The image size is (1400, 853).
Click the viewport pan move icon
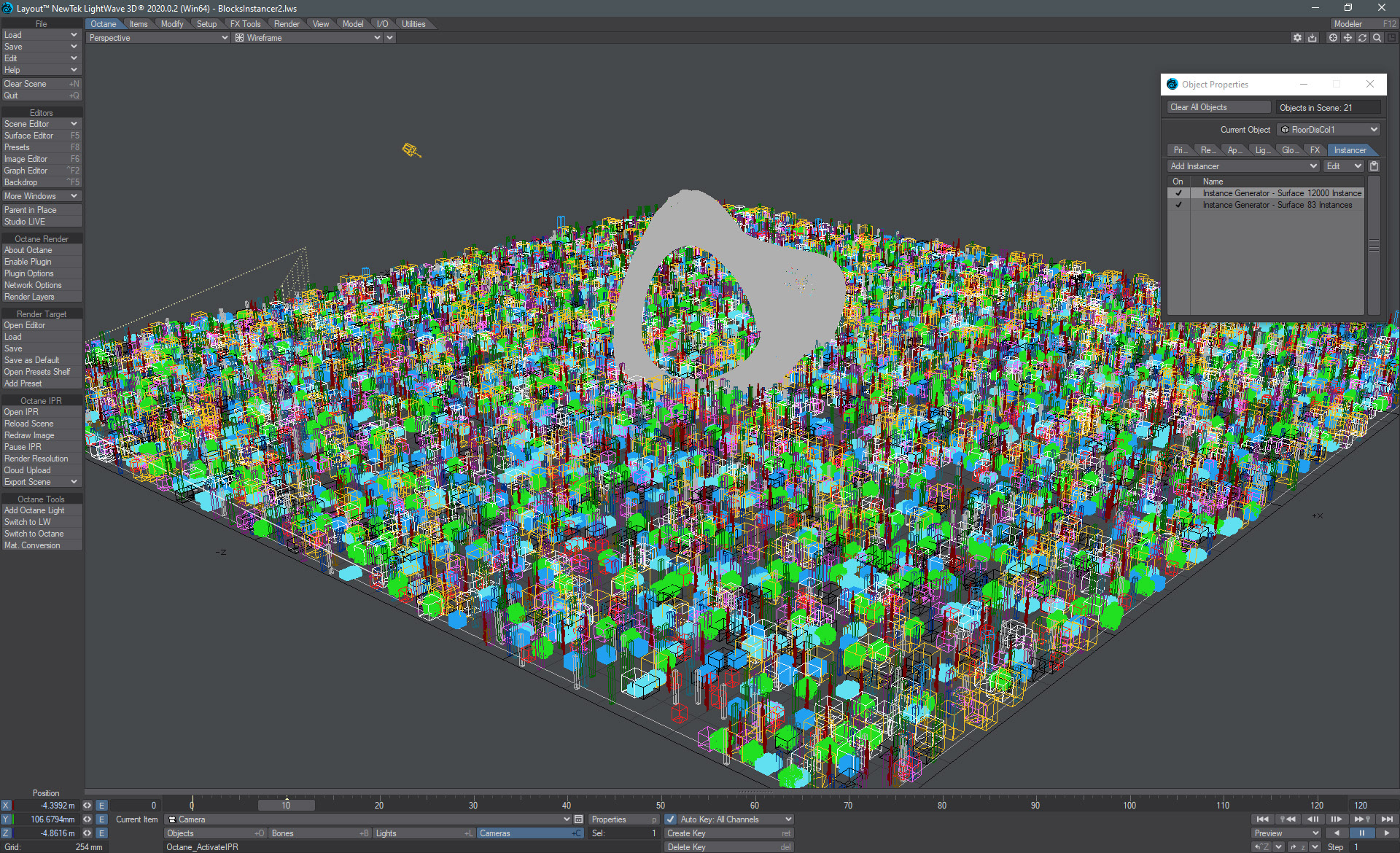click(1347, 38)
